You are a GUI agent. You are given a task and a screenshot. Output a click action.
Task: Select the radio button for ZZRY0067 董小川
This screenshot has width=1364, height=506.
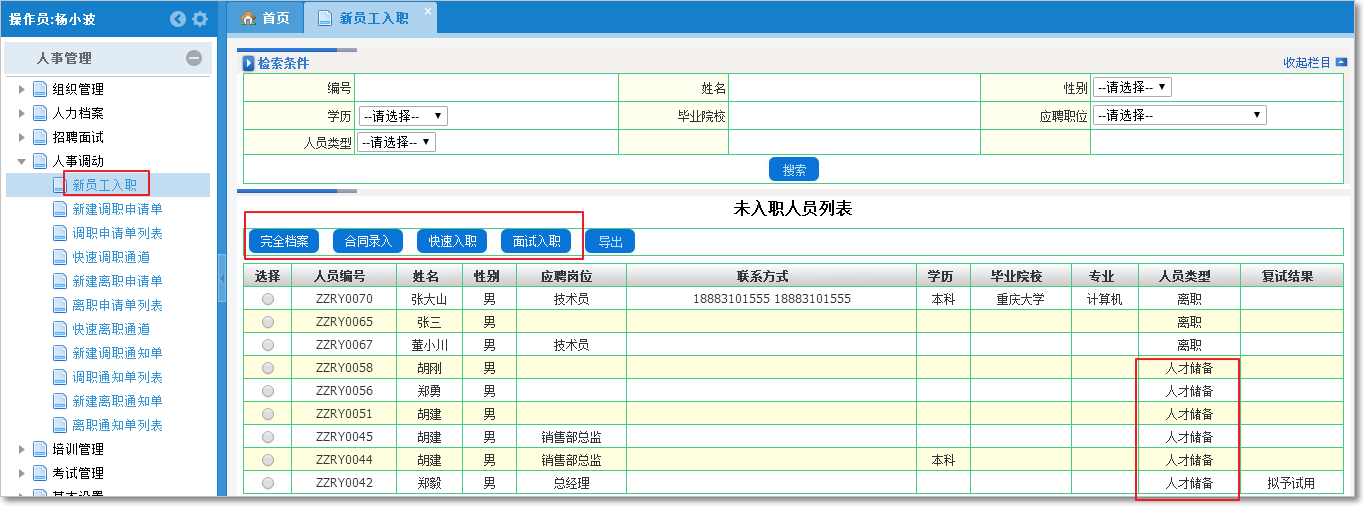[267, 345]
